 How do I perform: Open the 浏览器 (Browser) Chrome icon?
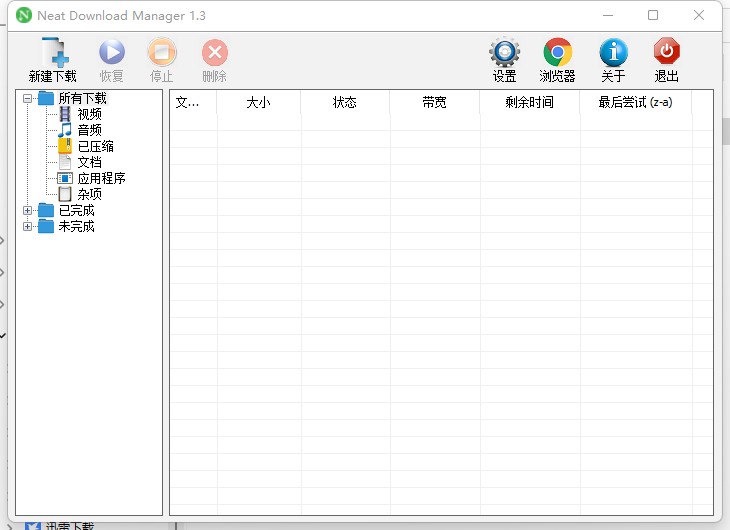(557, 52)
